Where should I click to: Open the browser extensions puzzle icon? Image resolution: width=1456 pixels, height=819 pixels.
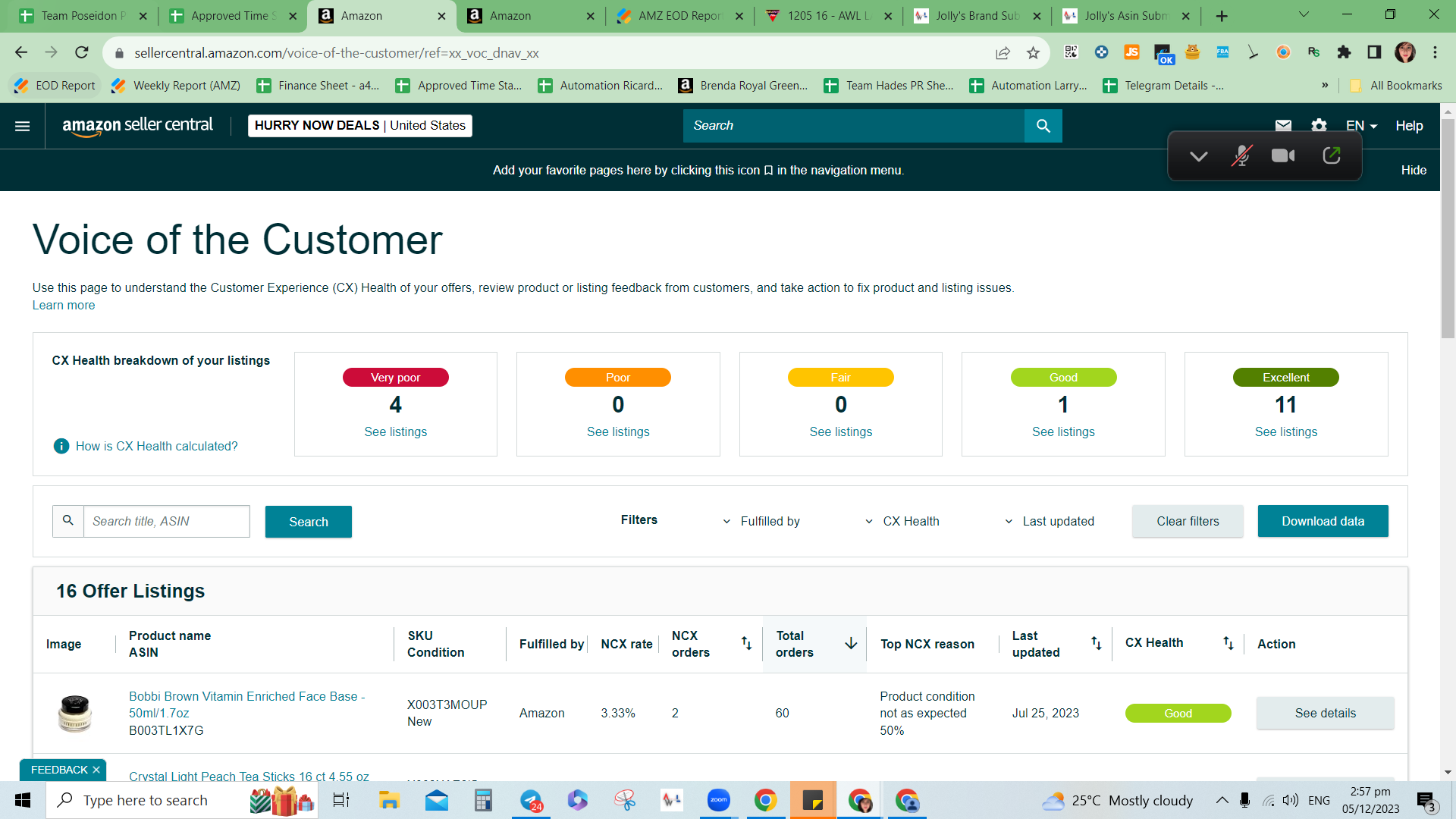pos(1344,52)
